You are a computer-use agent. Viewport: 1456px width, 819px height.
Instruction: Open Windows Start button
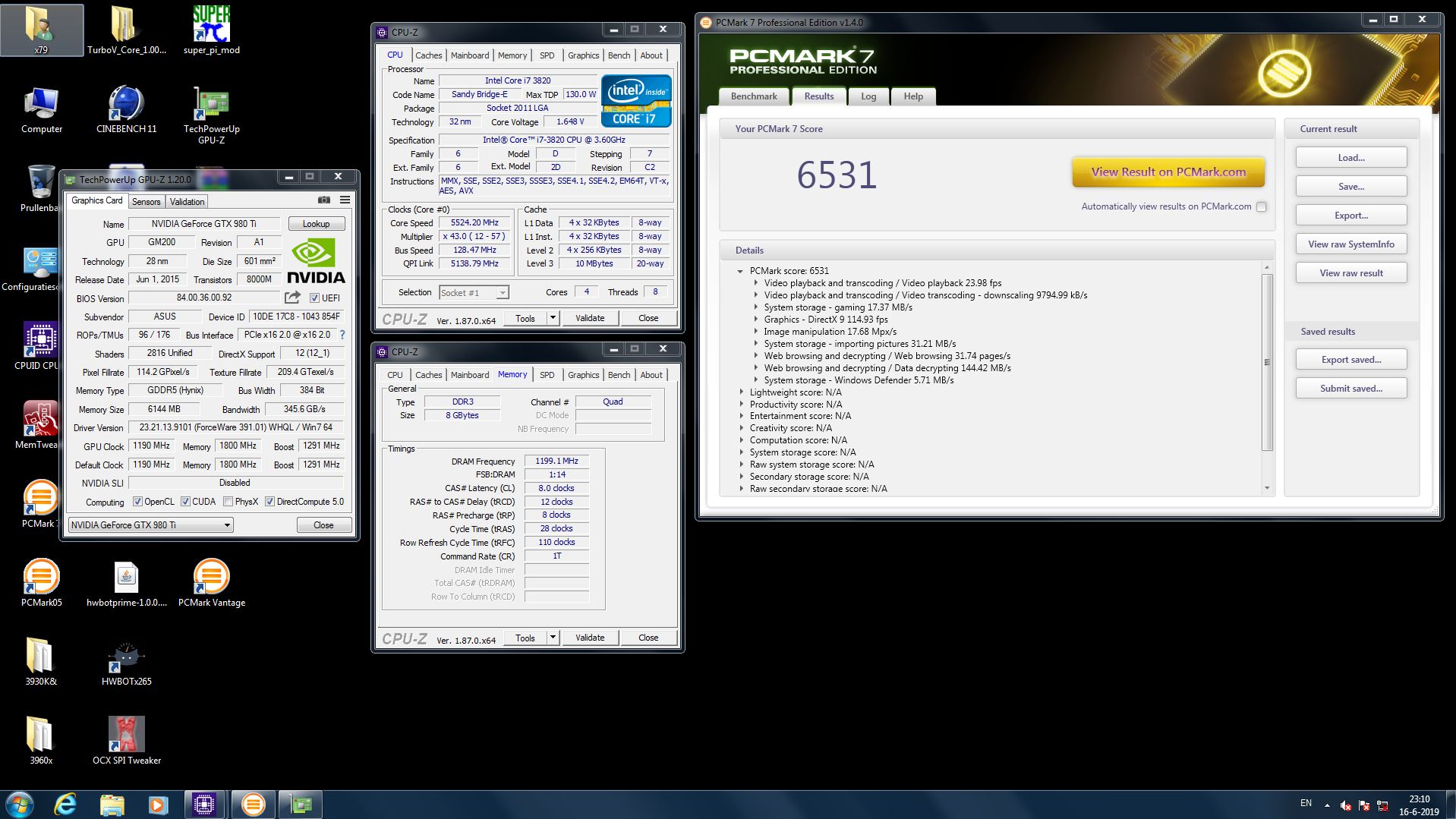pyautogui.click(x=19, y=805)
